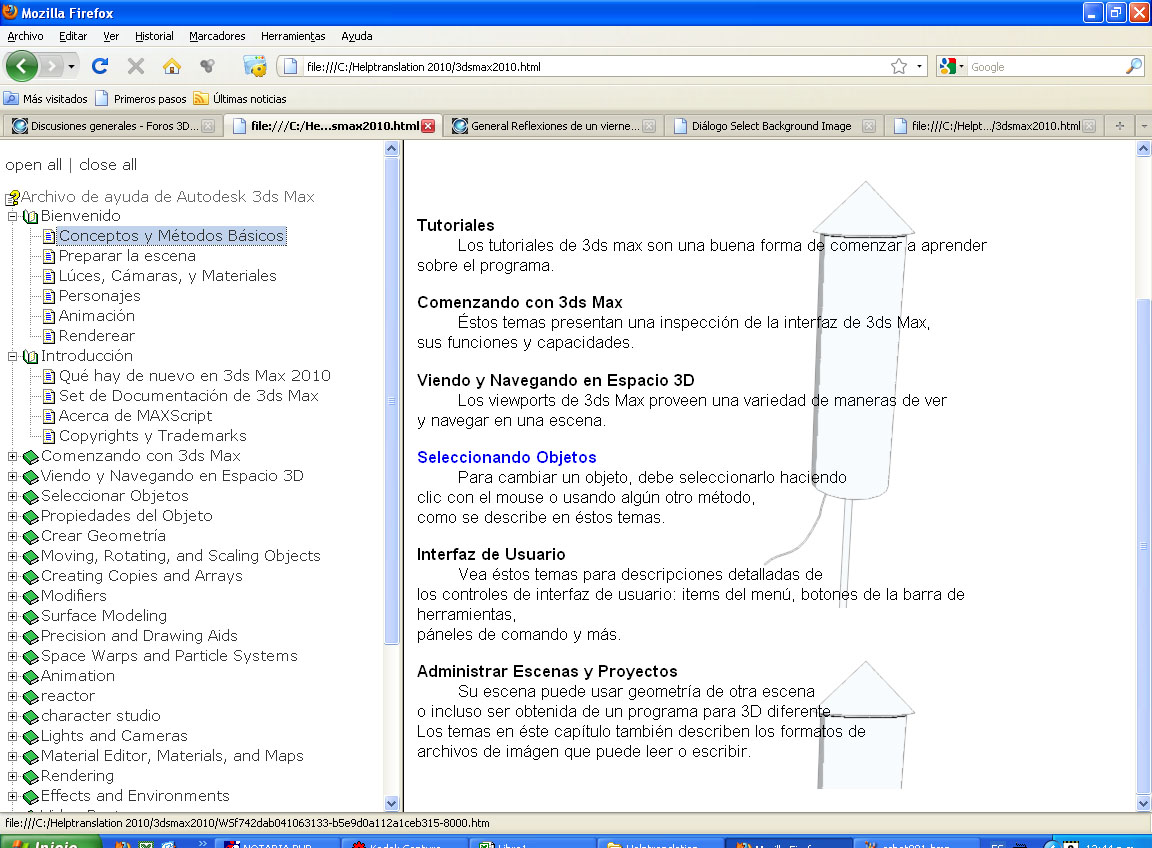1152x848 pixels.
Task: Follow the Seleccionando Objetos link
Action: [x=506, y=457]
